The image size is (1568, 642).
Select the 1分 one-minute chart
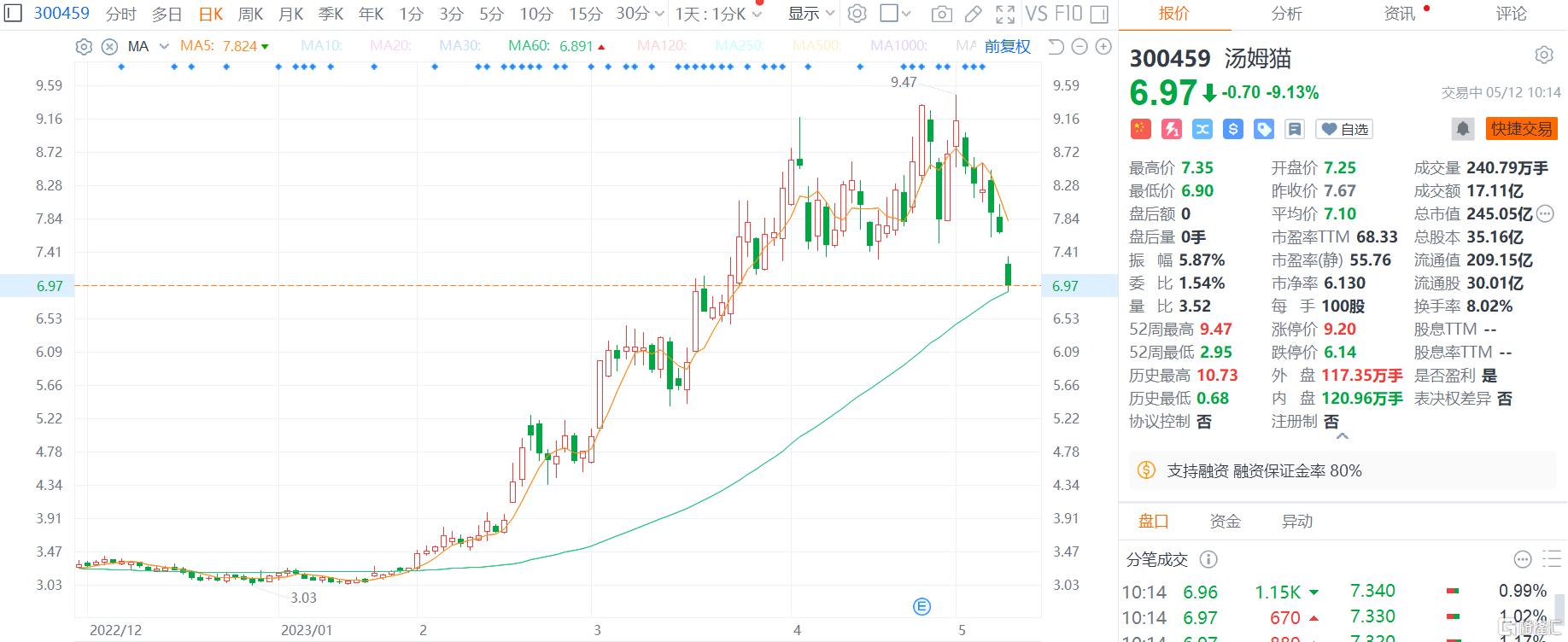click(411, 14)
